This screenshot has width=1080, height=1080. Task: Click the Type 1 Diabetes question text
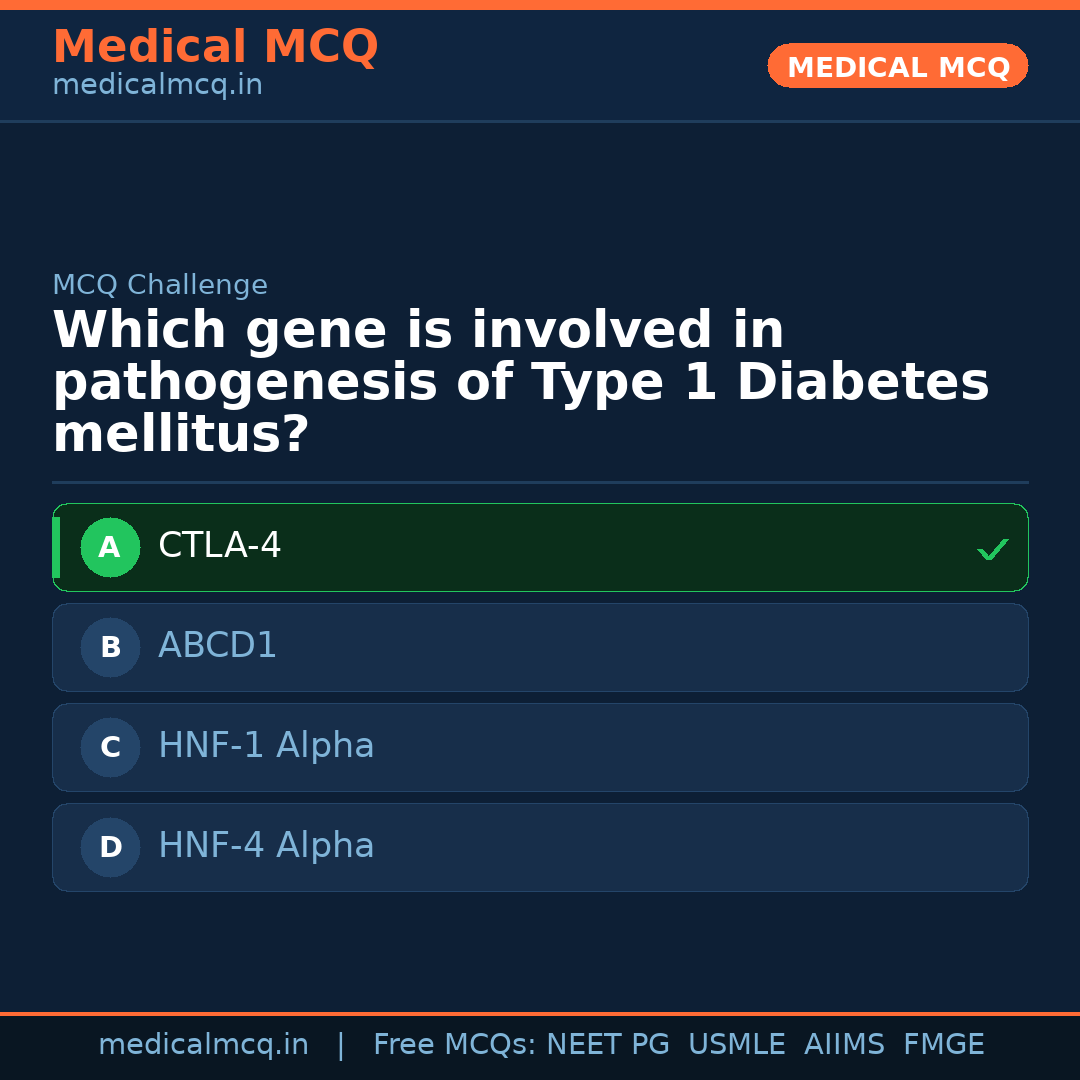(x=520, y=383)
